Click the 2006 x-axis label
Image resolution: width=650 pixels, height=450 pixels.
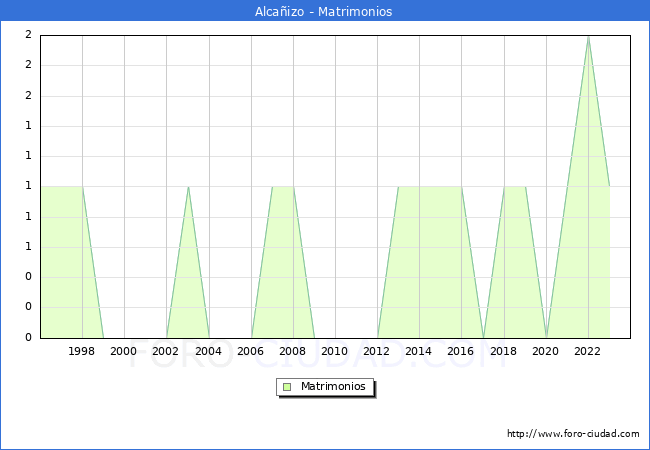[x=250, y=351]
